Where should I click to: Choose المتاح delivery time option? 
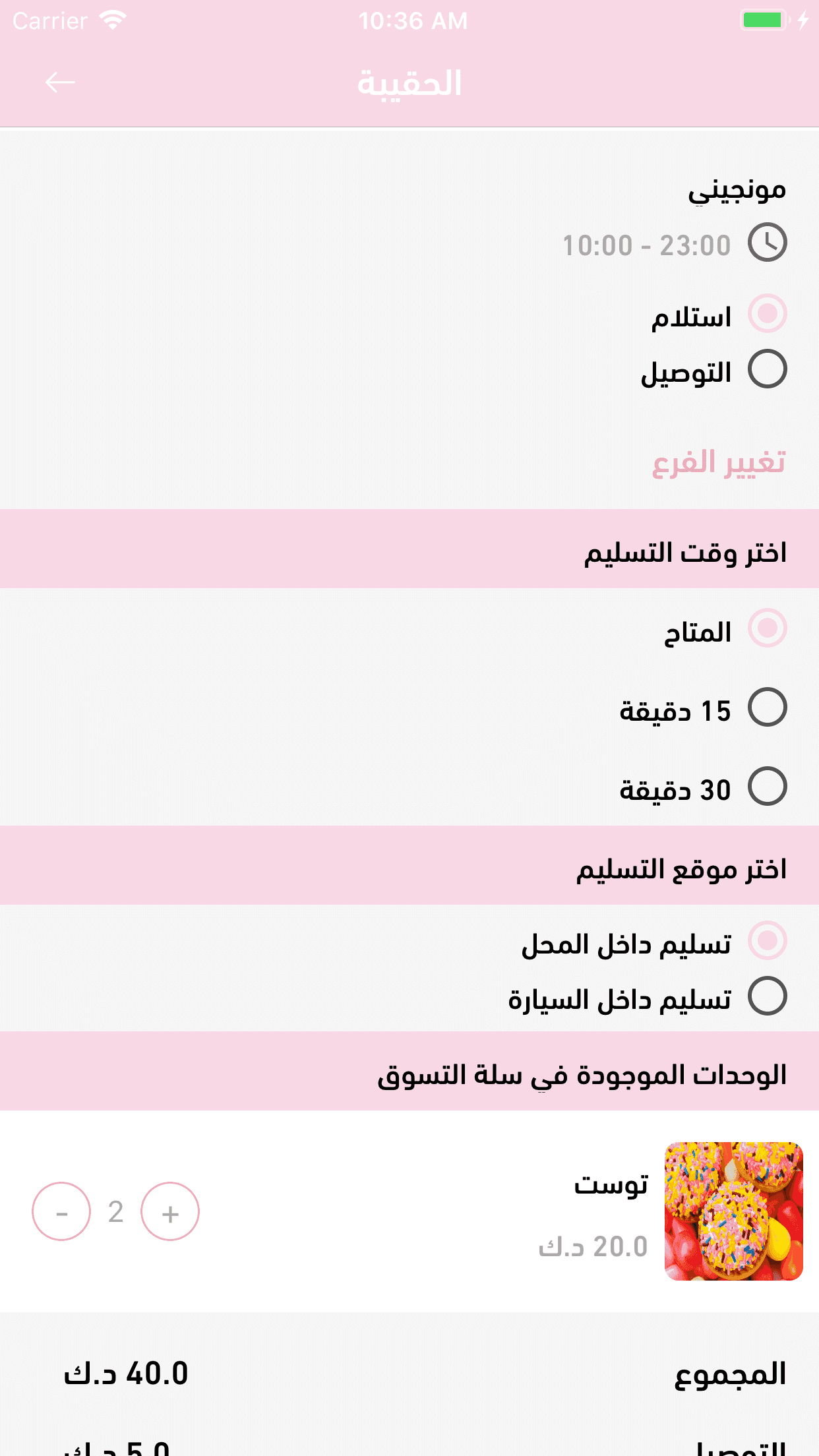point(767,628)
